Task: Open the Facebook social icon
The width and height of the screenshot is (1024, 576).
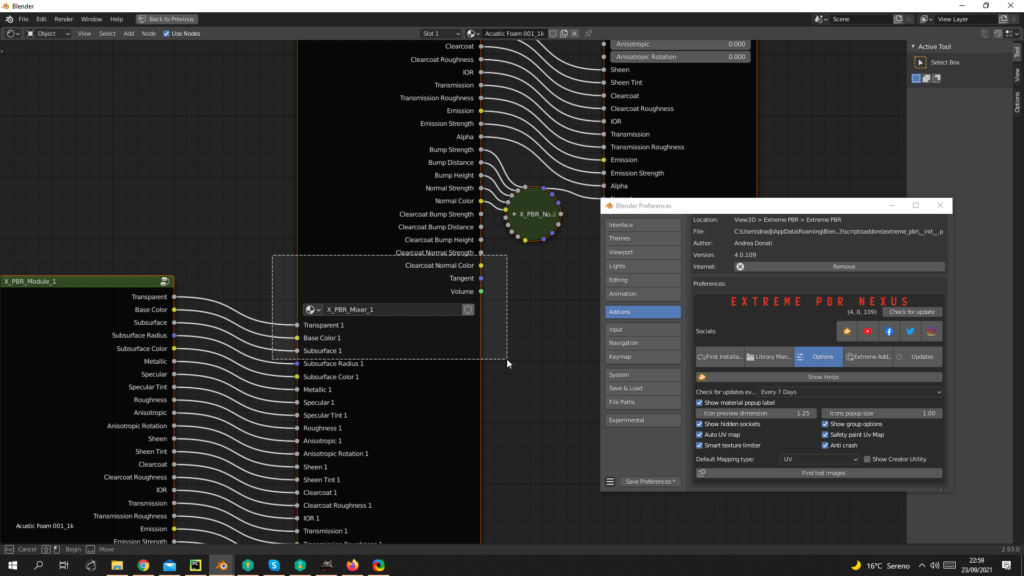Action: pyautogui.click(x=889, y=332)
